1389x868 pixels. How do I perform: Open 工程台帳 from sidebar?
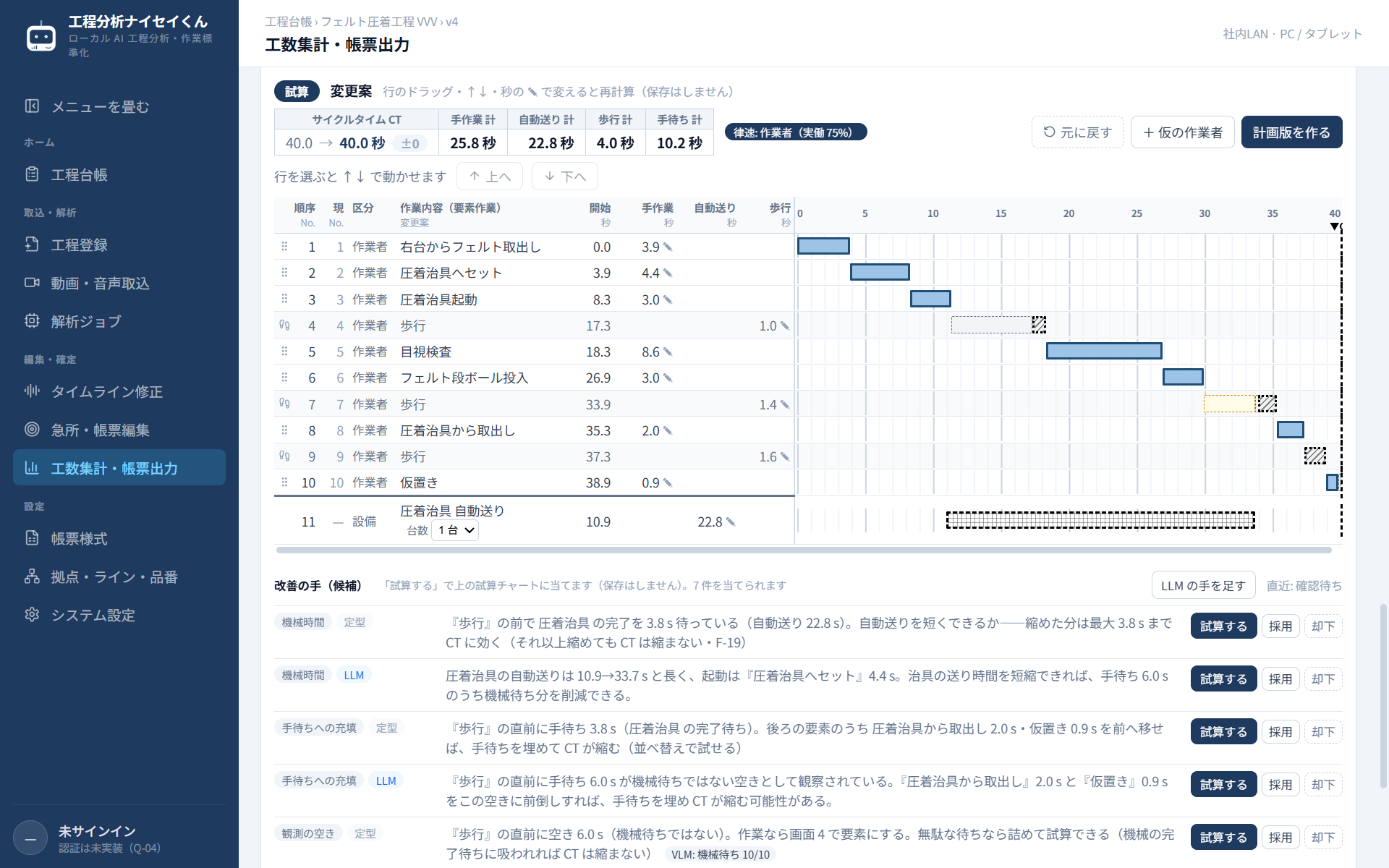pos(119,174)
